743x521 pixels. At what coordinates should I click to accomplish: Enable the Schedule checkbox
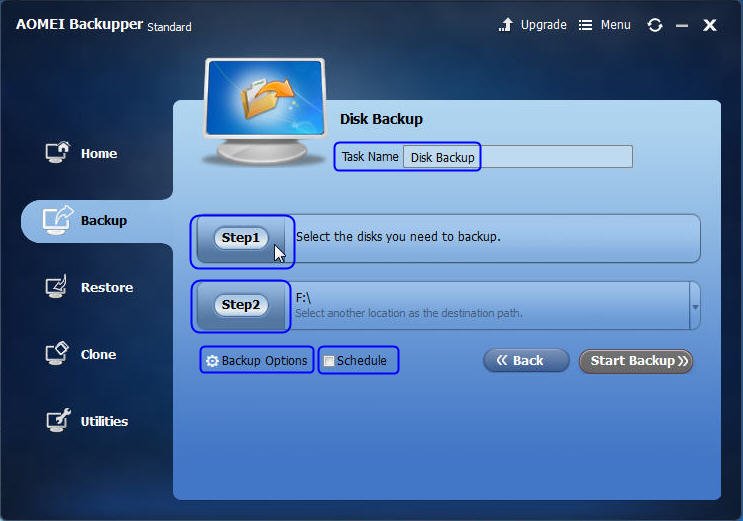point(329,361)
